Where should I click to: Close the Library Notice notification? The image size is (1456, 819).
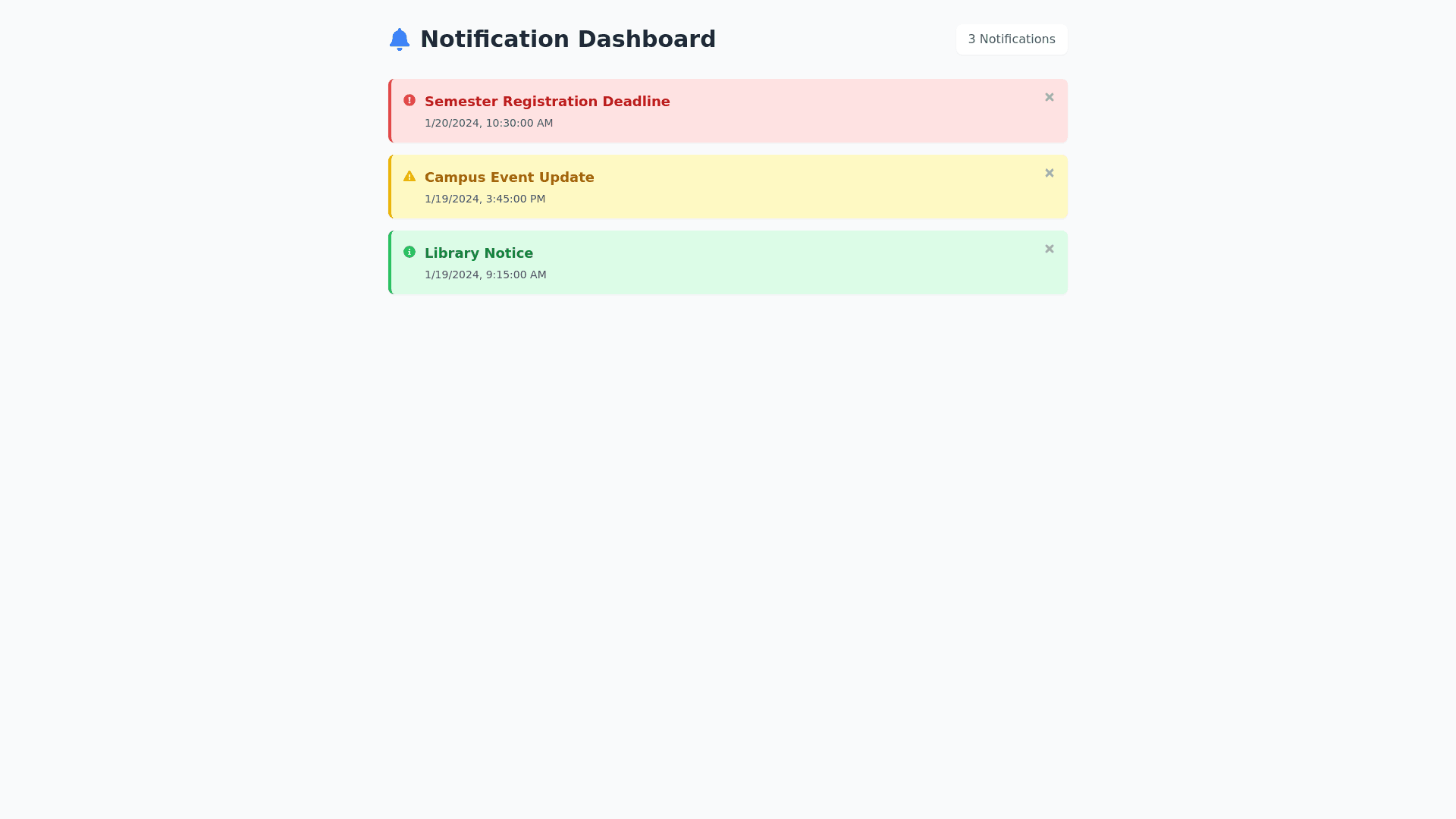(x=1050, y=249)
